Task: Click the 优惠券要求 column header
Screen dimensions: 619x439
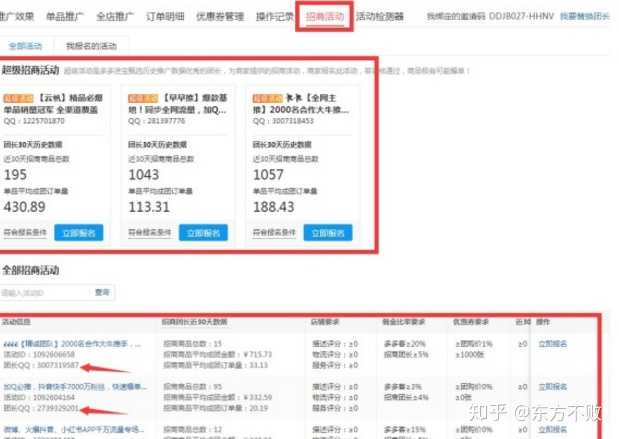Action: coord(471,322)
